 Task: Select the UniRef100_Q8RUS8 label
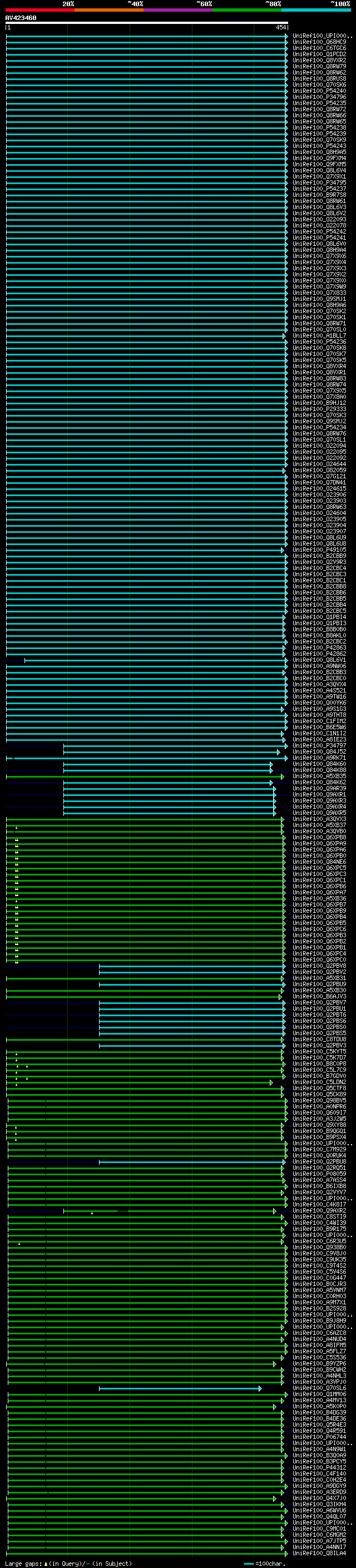point(319,78)
